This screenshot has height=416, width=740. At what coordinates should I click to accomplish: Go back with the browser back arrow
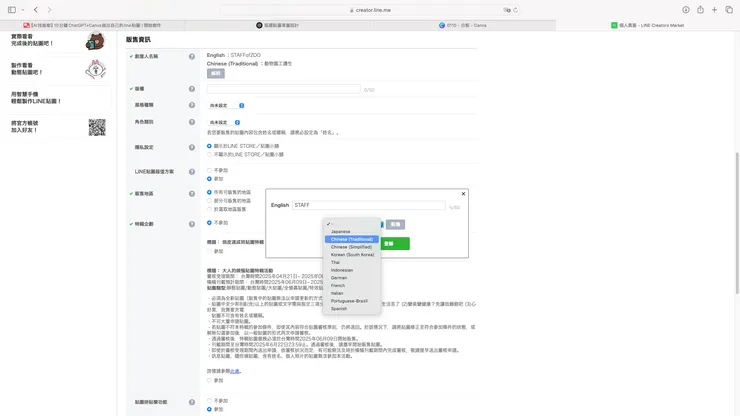pyautogui.click(x=36, y=9)
